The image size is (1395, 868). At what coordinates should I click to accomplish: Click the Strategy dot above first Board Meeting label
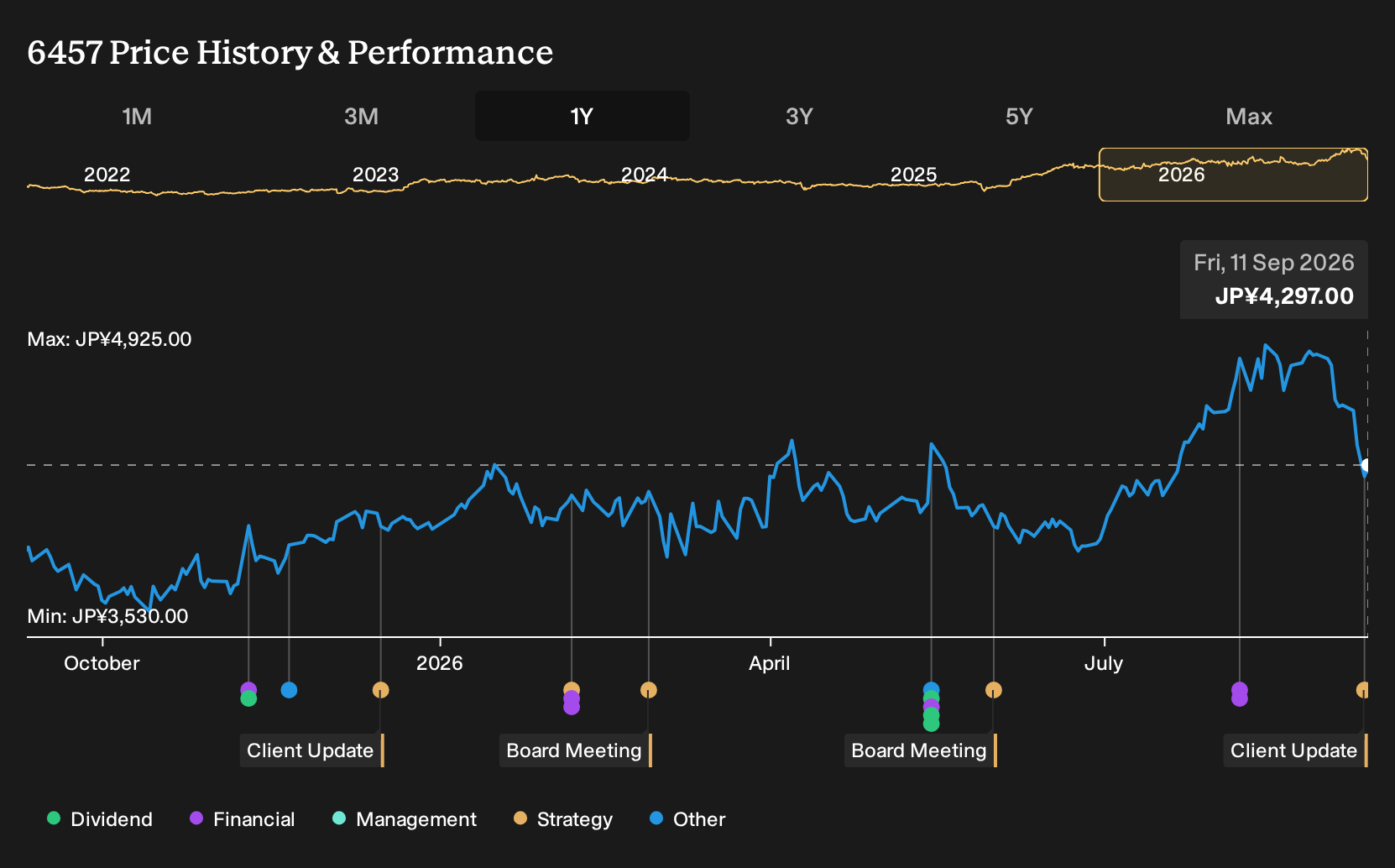click(648, 690)
